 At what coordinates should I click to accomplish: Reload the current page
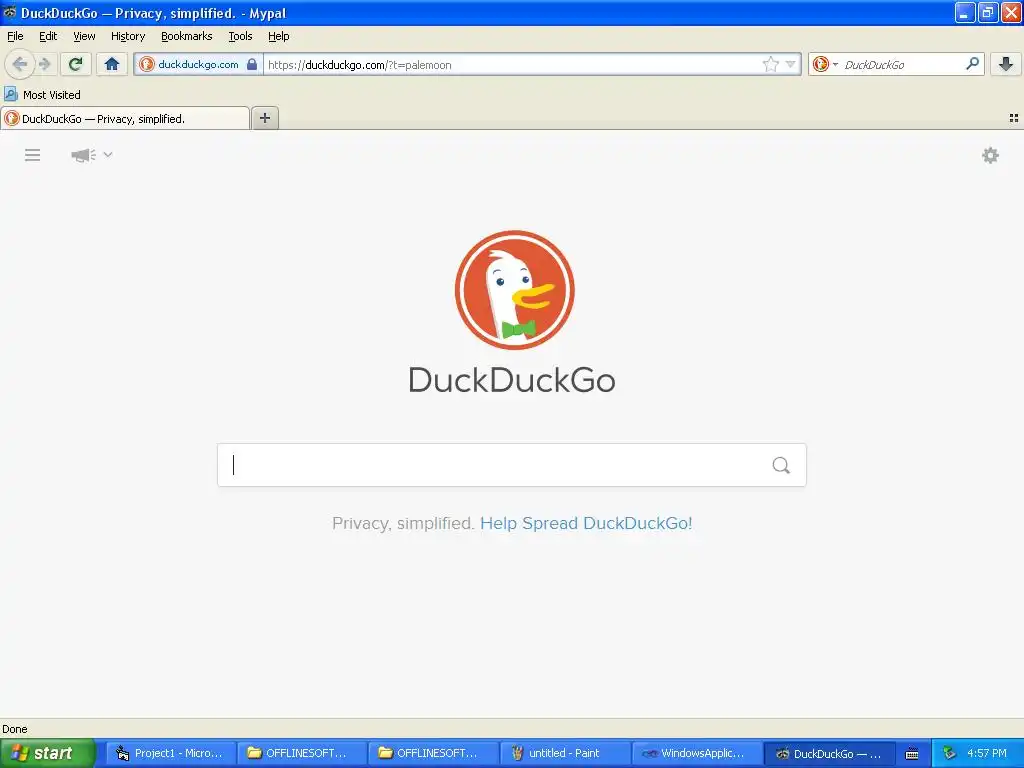[x=76, y=64]
